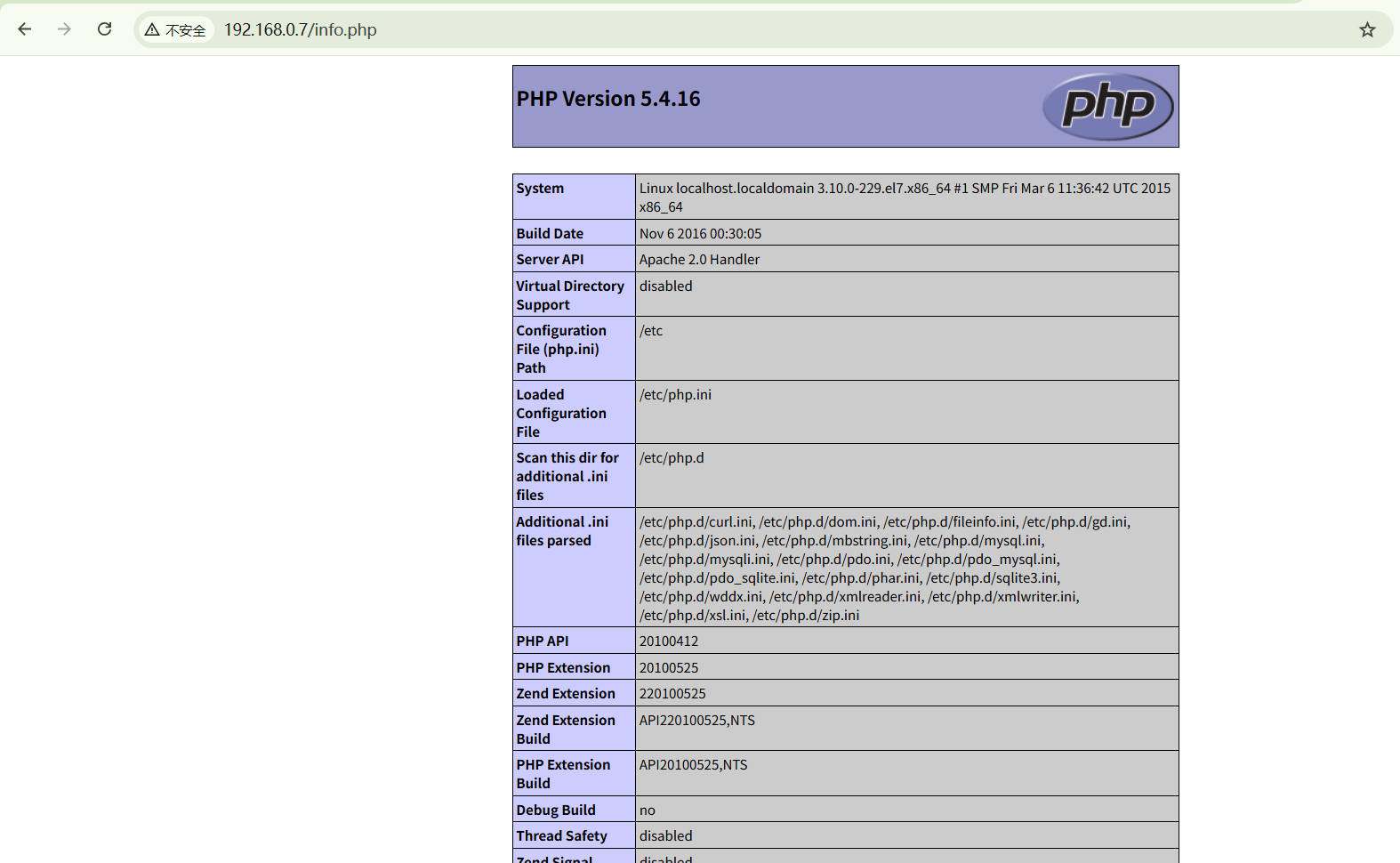Viewport: 1400px width, 863px height.
Task: Click the Zend Extension label
Action: 566,693
